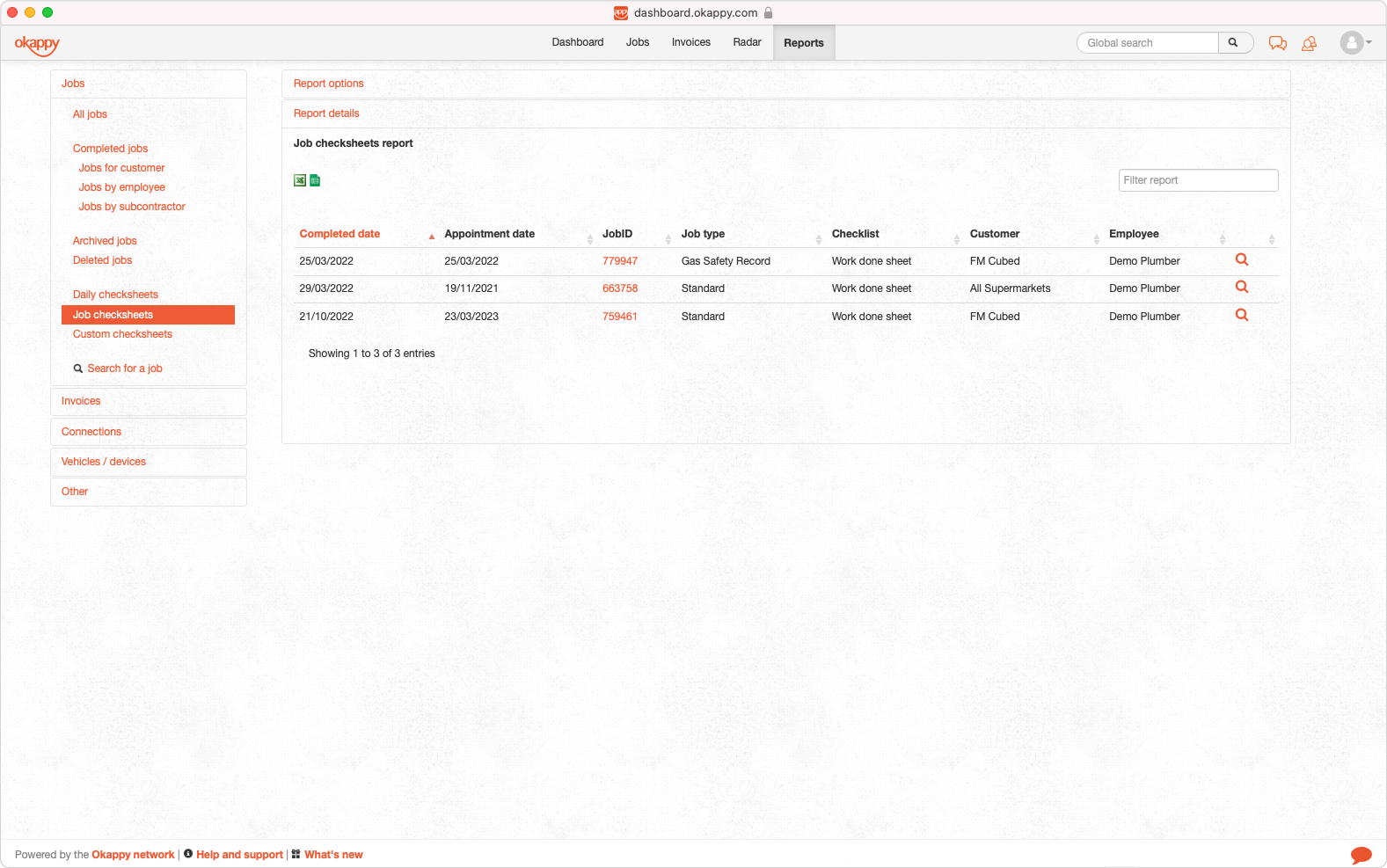The height and width of the screenshot is (868, 1387).
Task: Sort by JobID column
Action: [x=636, y=234]
